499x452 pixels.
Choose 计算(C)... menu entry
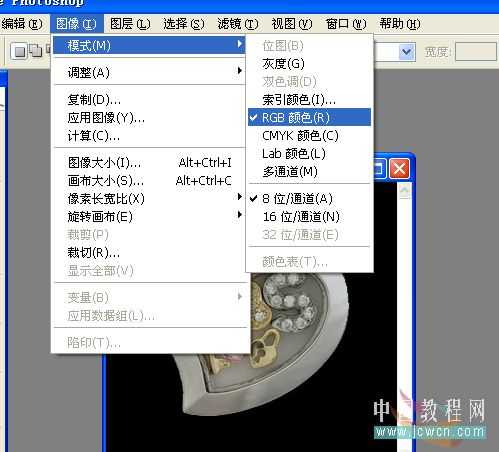pyautogui.click(x=149, y=136)
